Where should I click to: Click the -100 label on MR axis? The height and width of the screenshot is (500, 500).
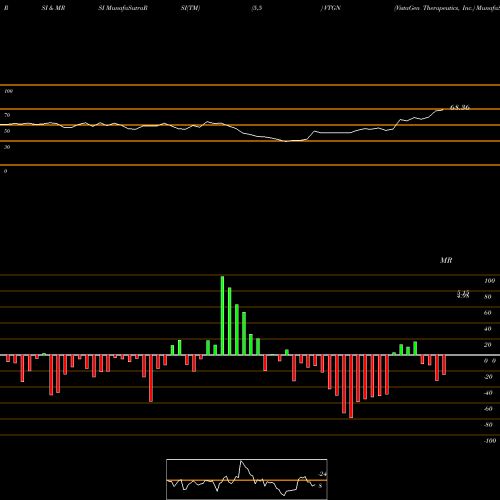pyautogui.click(x=490, y=441)
